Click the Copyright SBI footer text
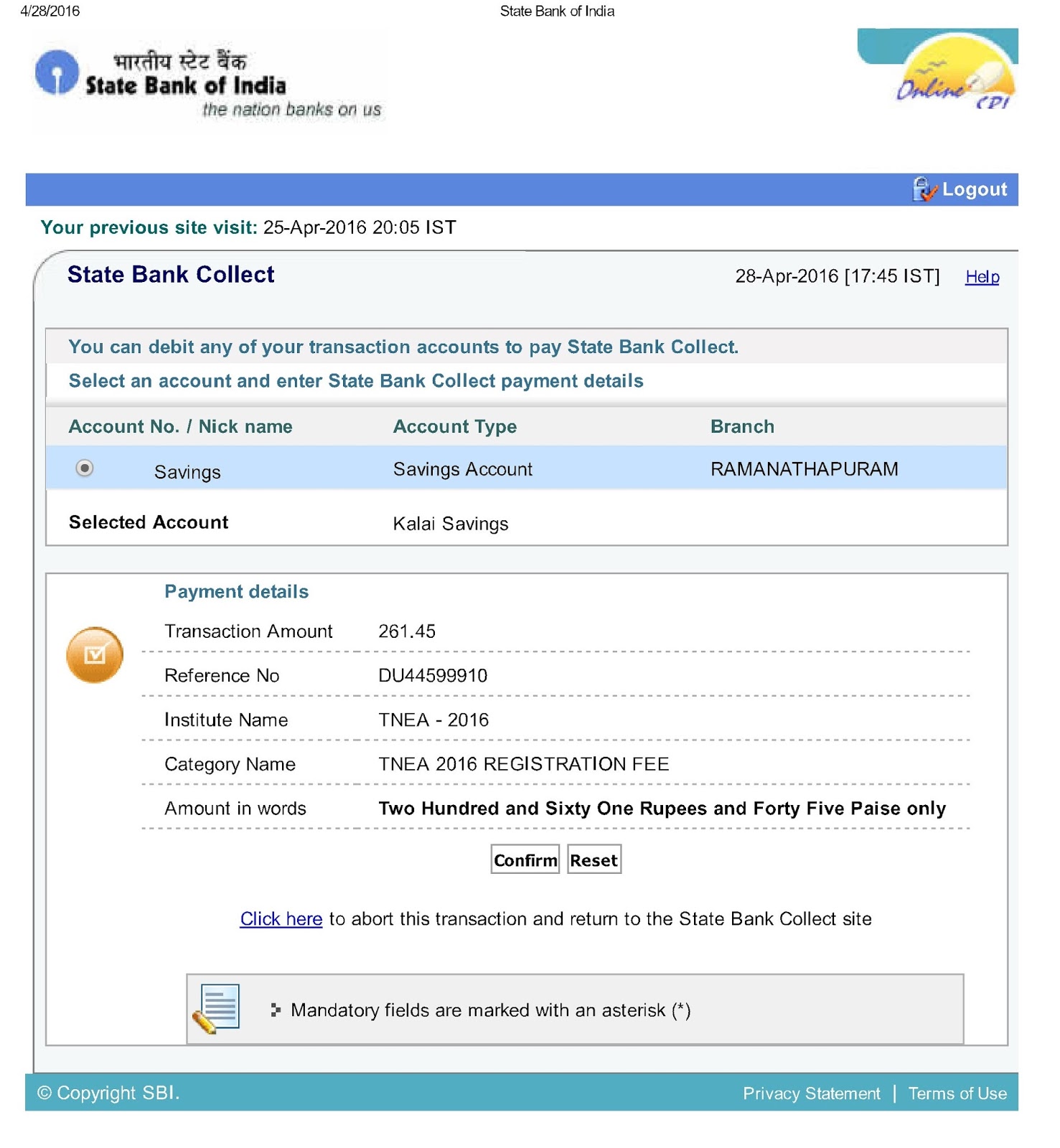 coord(108,1093)
